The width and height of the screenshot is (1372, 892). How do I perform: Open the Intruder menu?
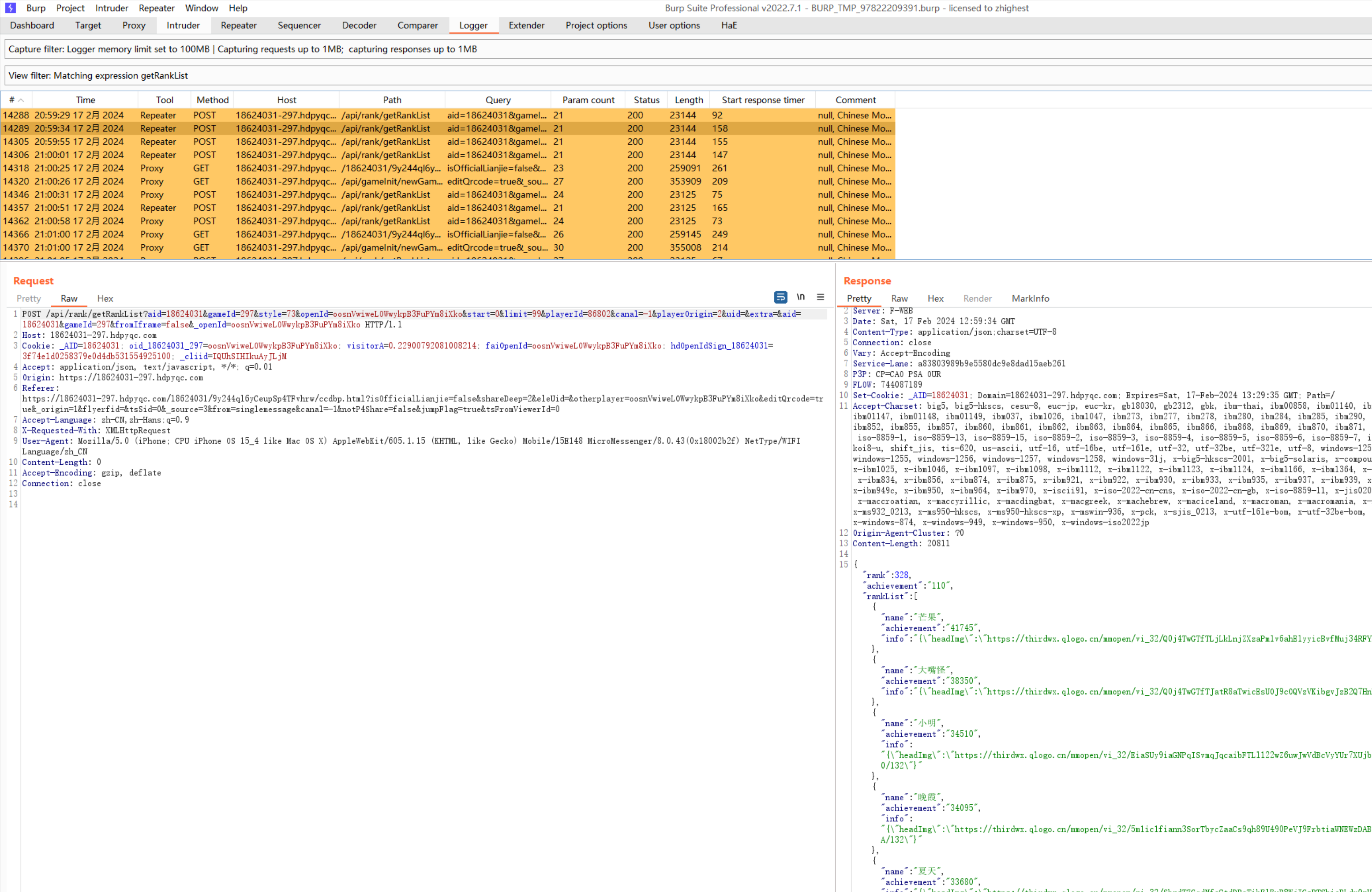pos(111,8)
